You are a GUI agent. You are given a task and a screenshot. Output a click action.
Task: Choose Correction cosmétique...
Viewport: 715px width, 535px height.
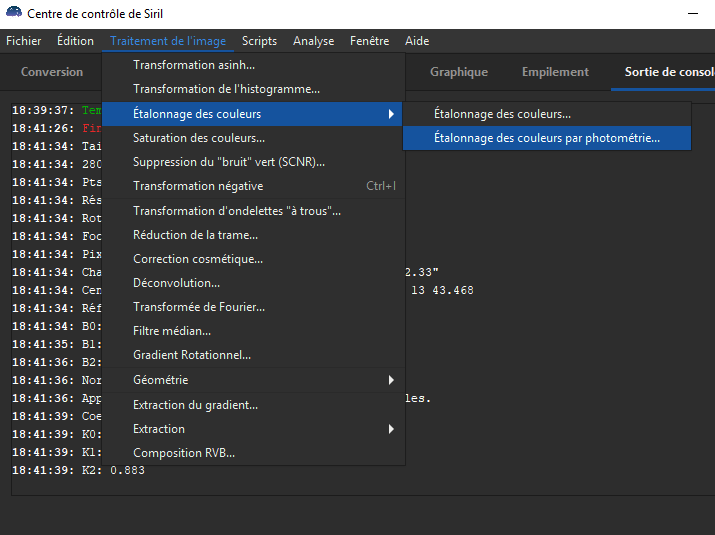(254, 259)
